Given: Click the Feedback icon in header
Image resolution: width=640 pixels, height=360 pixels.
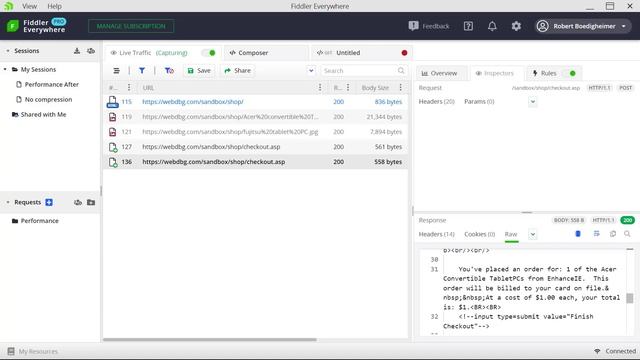Looking at the screenshot, I should pyautogui.click(x=413, y=26).
